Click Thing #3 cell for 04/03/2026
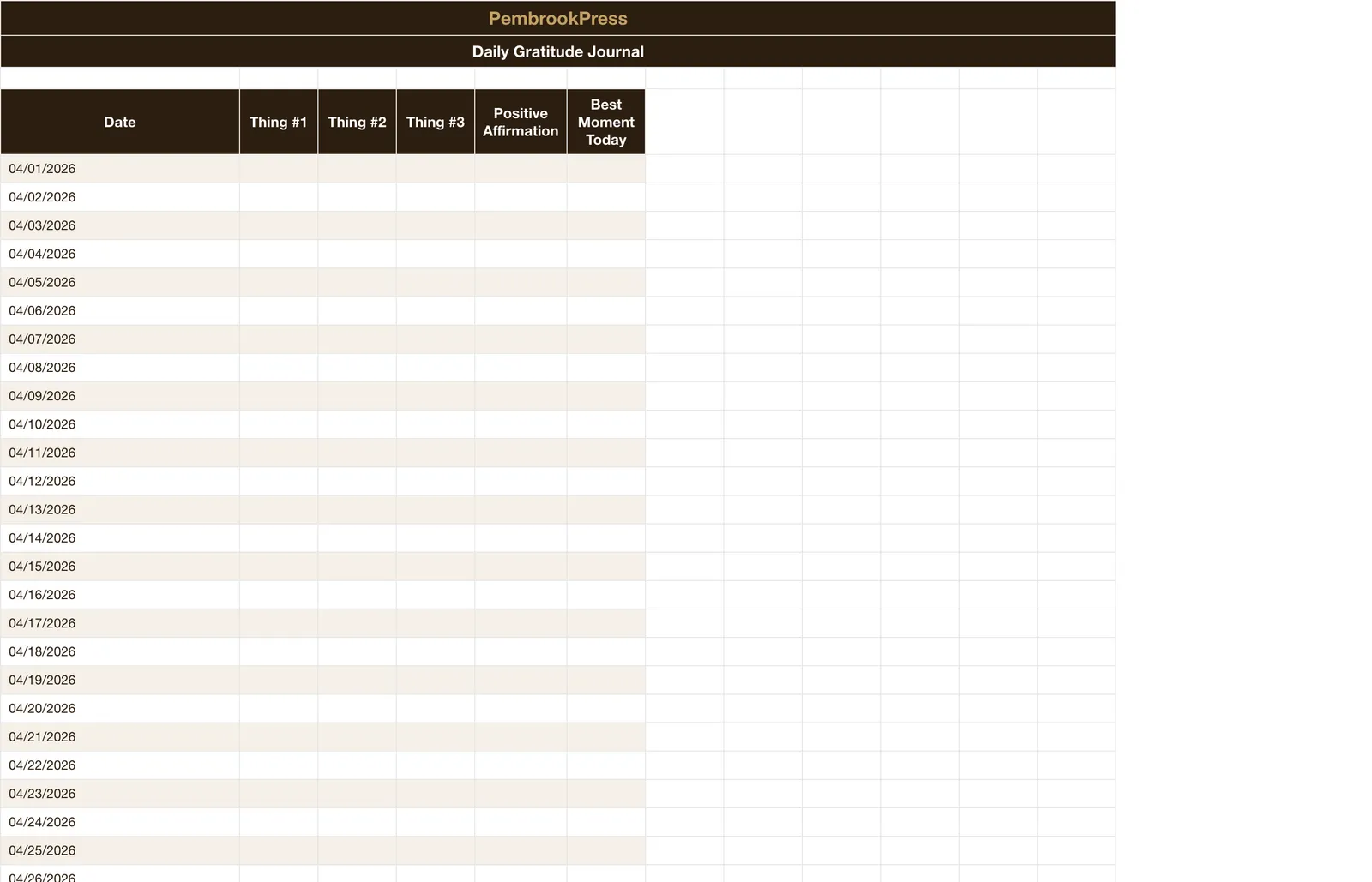This screenshot has height=882, width=1372. coord(436,225)
